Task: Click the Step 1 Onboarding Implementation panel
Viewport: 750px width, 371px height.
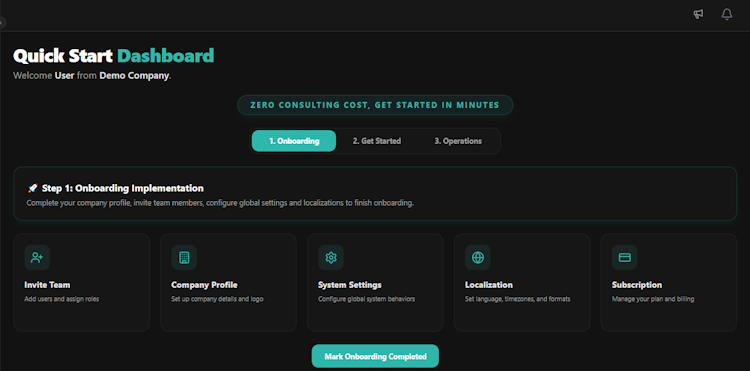Action: (x=375, y=194)
